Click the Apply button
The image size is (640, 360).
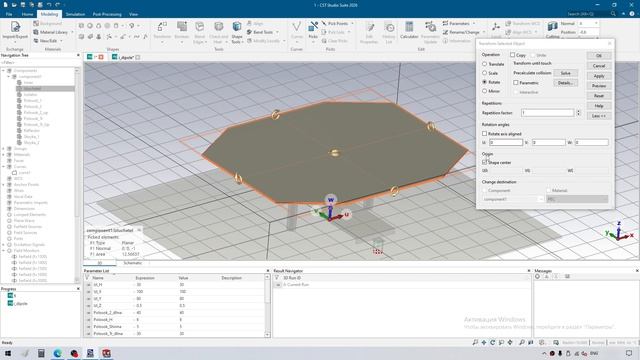(599, 76)
